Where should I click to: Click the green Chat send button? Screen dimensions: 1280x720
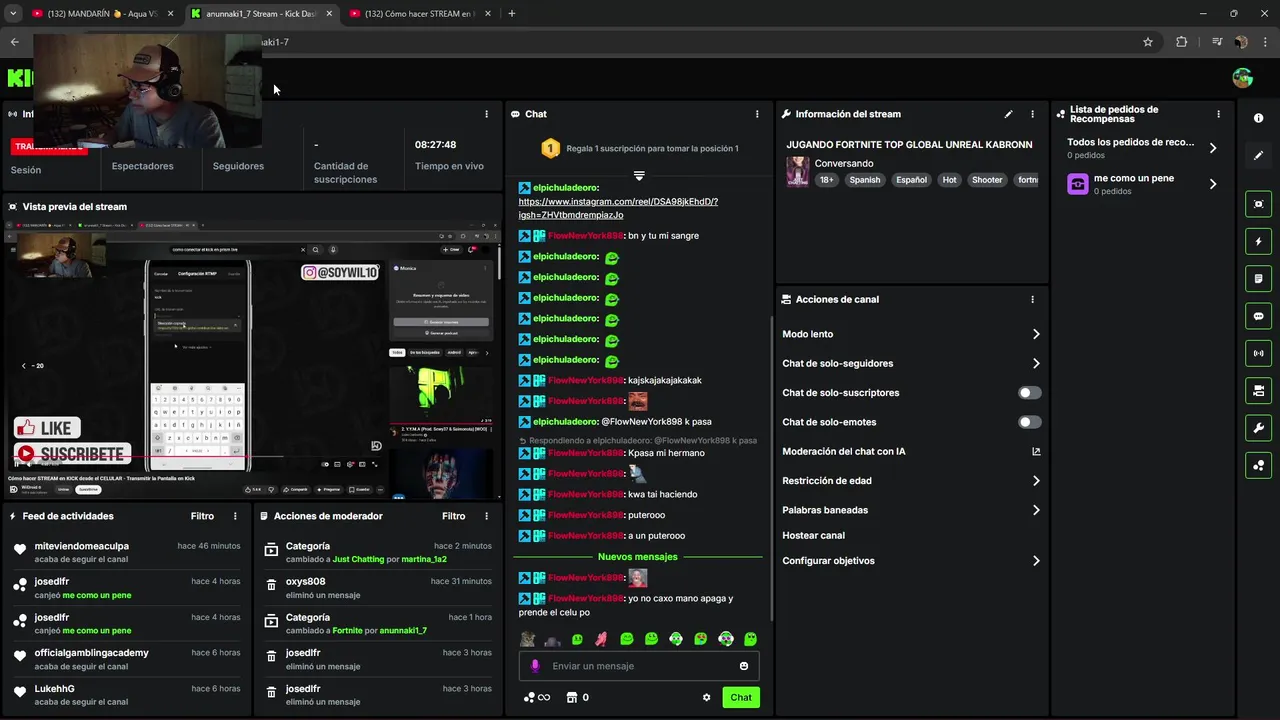(741, 698)
